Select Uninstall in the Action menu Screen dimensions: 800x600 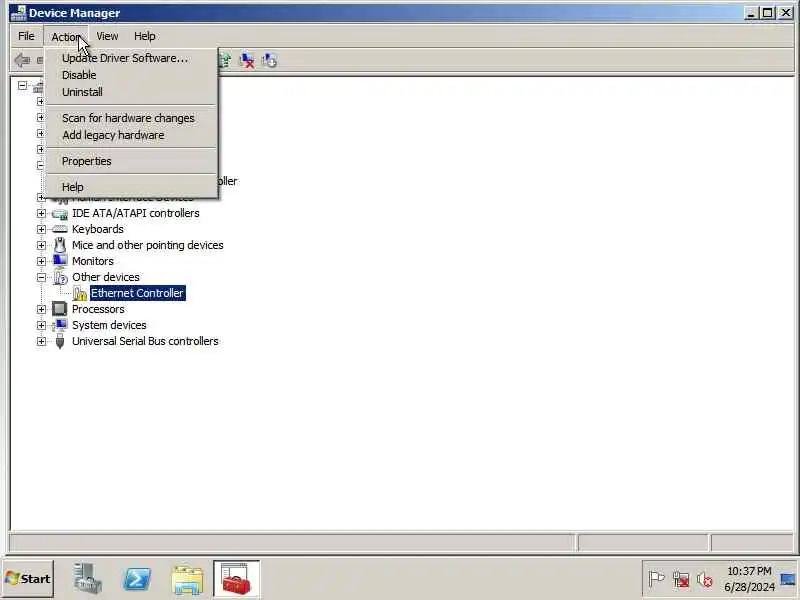(x=131, y=92)
